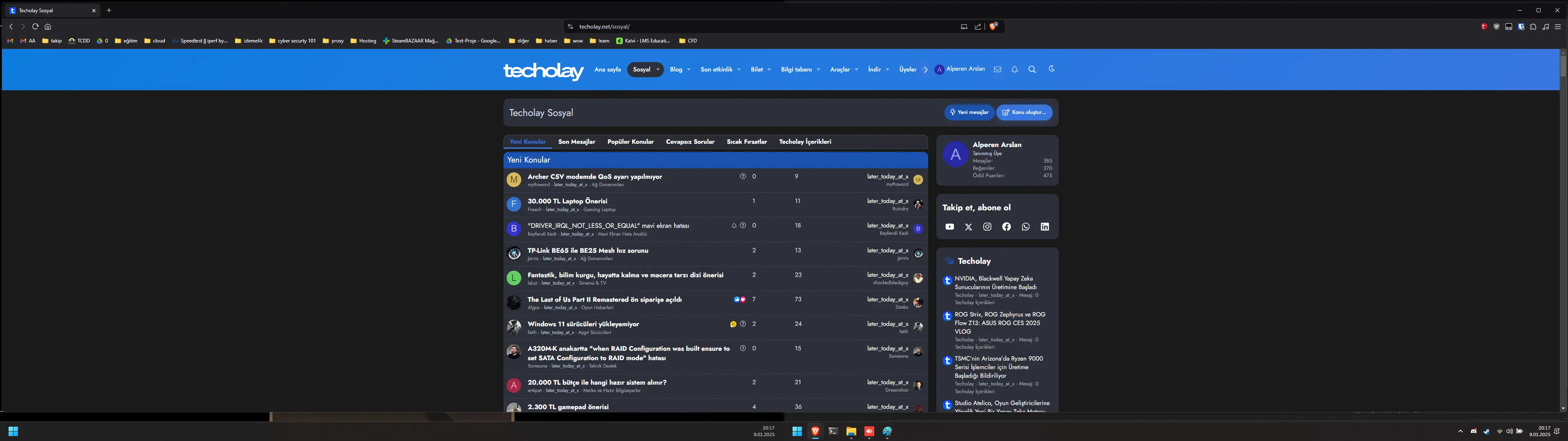
Task: Click the Konu oluştur button
Action: (x=1024, y=113)
